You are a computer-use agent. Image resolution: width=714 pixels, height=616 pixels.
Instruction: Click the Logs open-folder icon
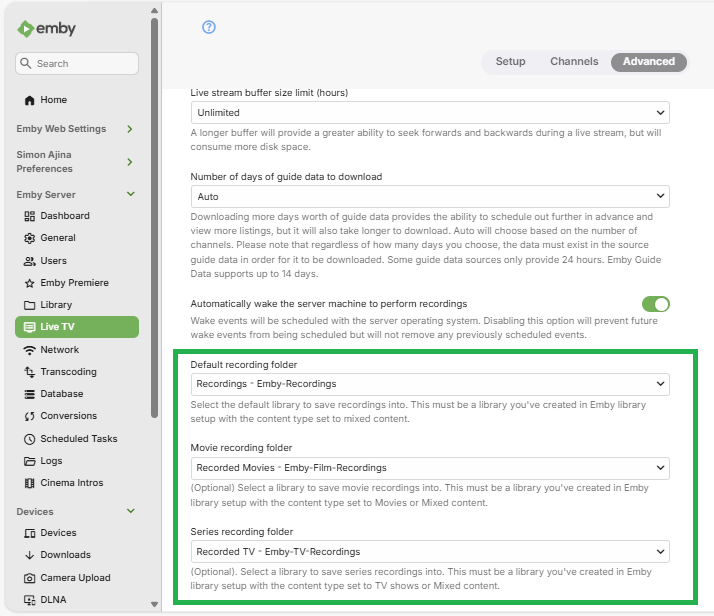(30, 461)
